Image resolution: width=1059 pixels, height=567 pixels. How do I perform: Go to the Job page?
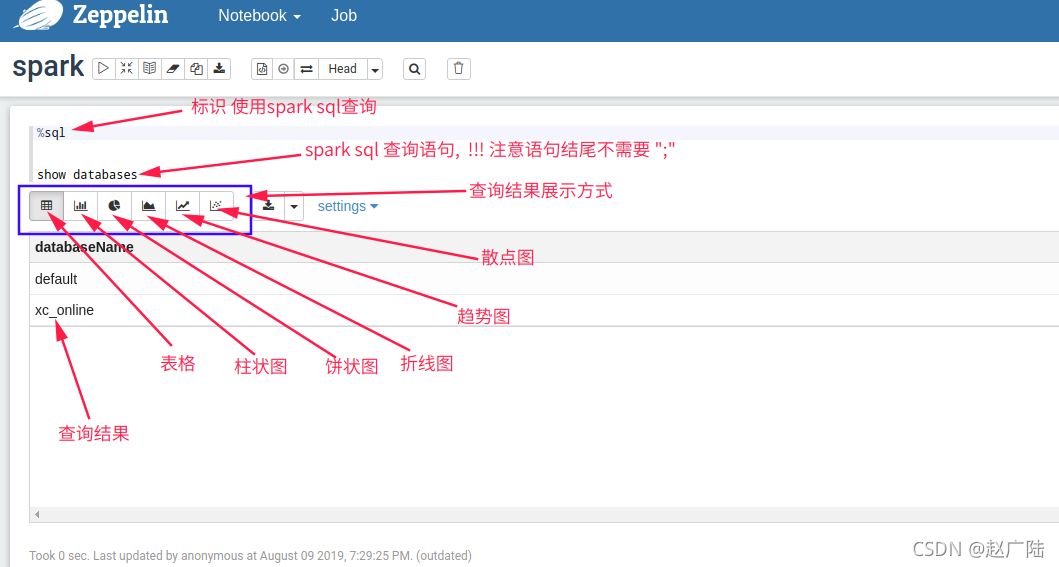(x=344, y=16)
